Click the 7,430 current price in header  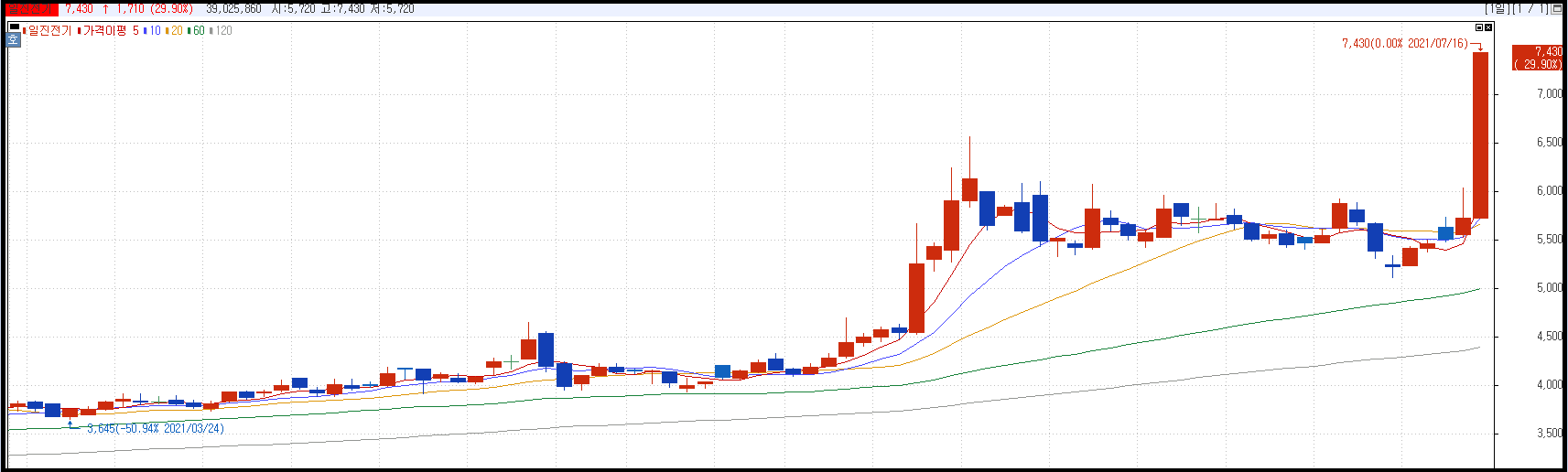(79, 8)
